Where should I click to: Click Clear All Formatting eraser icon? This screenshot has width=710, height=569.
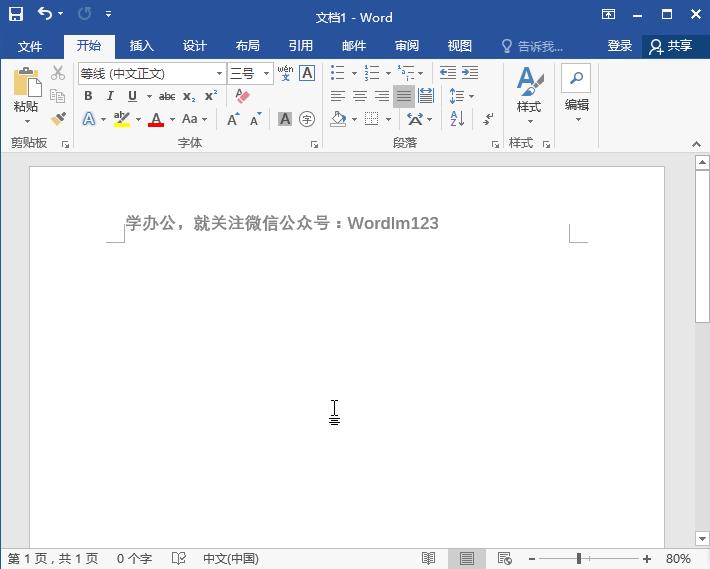pos(242,96)
